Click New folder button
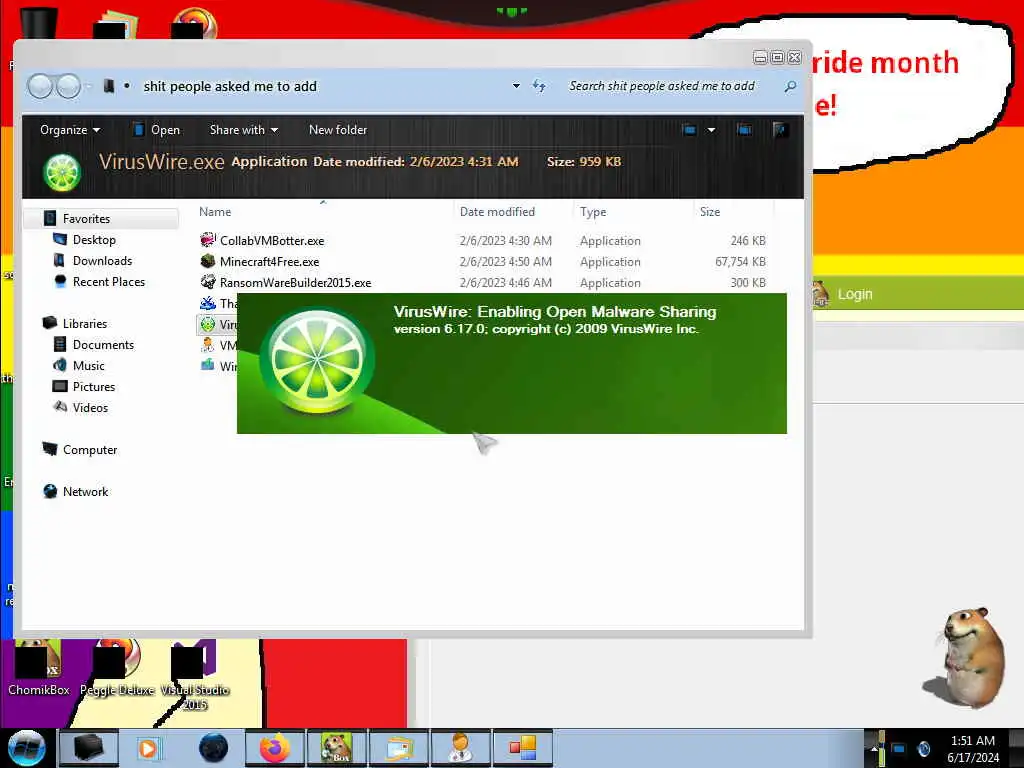Viewport: 1024px width, 768px height. 338,129
